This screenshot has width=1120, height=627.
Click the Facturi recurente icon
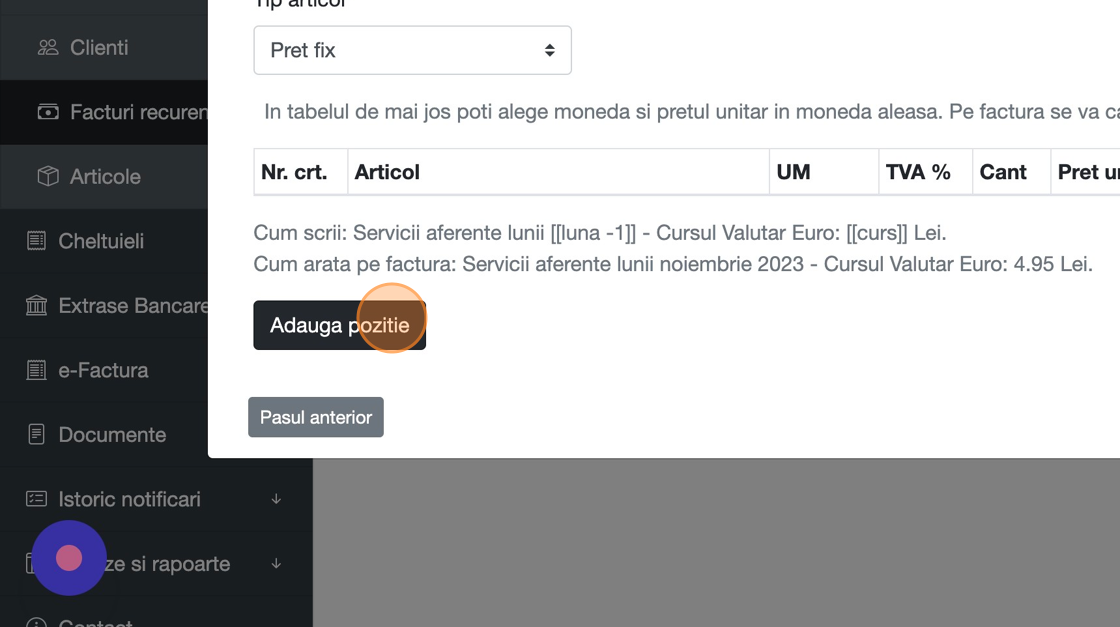pyautogui.click(x=47, y=112)
